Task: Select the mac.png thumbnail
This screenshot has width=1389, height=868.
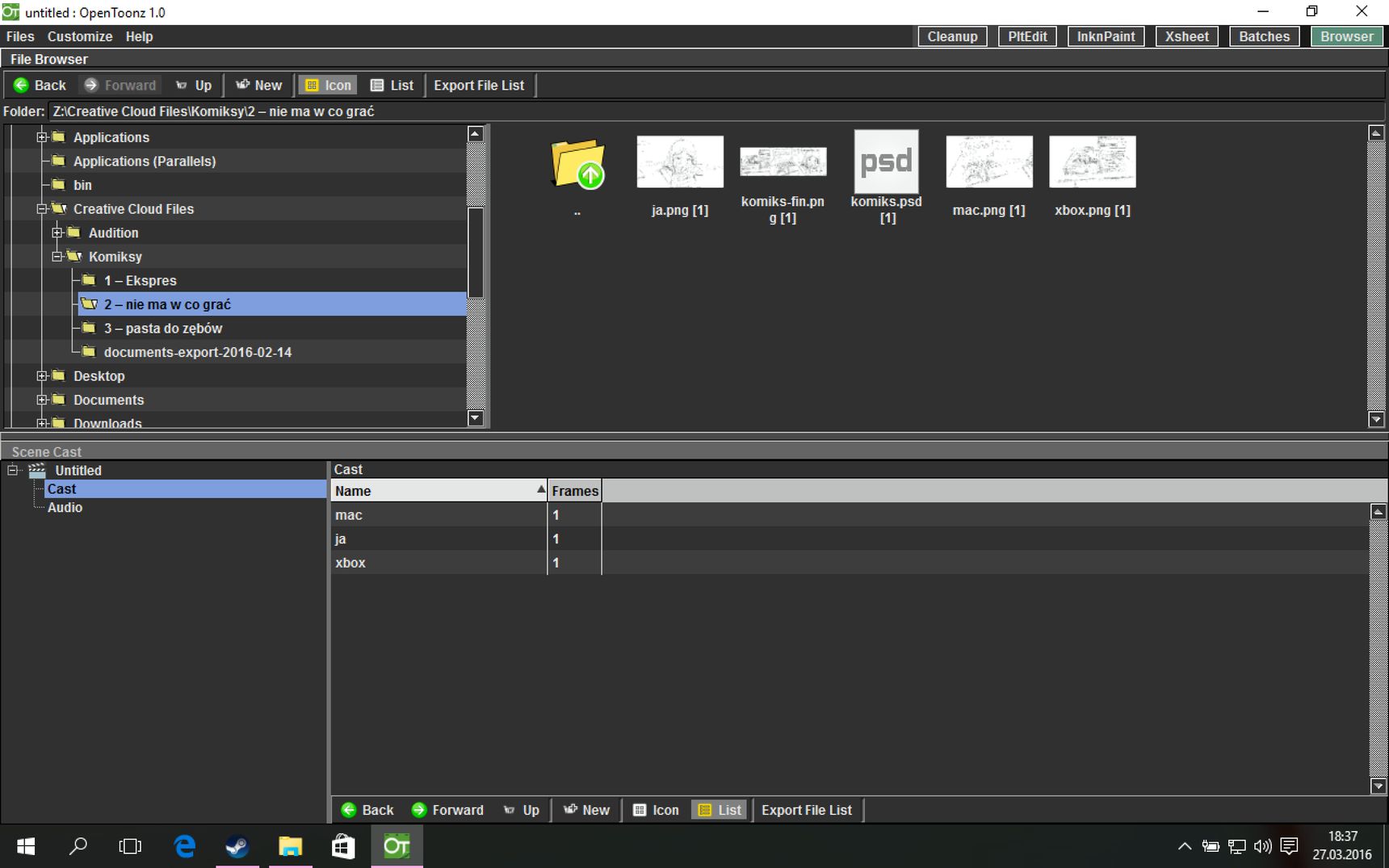Action: coord(989,161)
